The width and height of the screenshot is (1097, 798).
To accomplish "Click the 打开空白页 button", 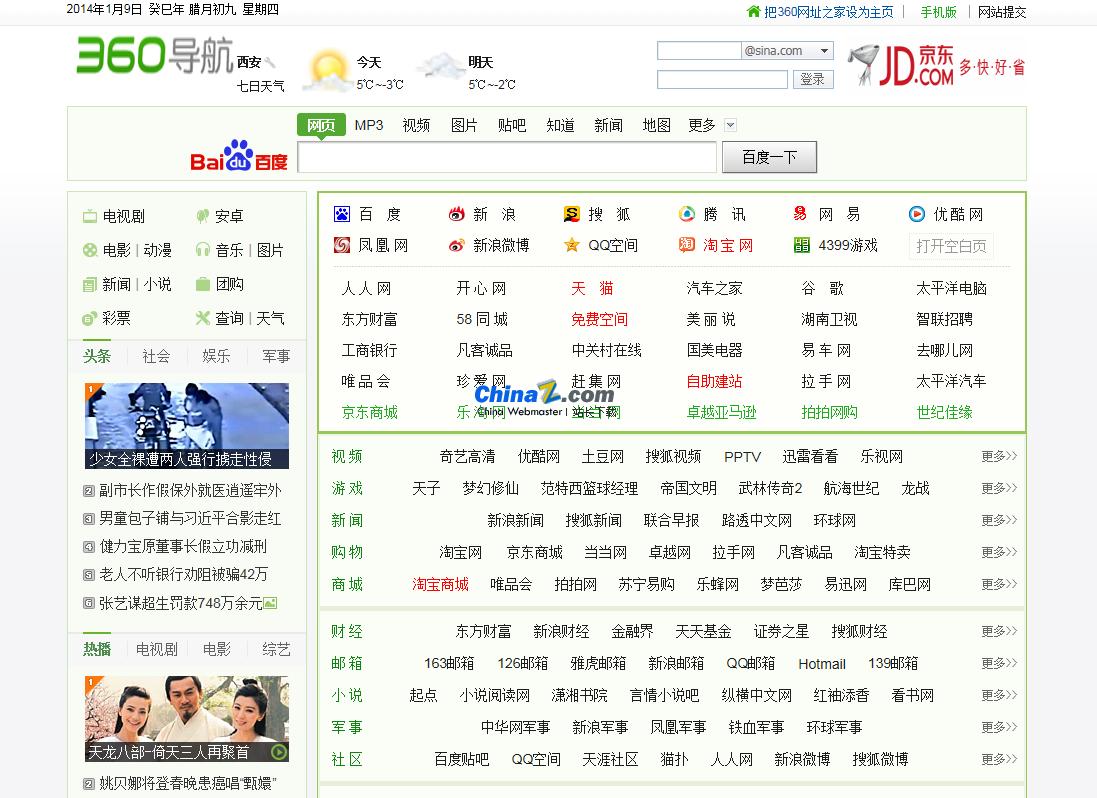I will pos(951,246).
